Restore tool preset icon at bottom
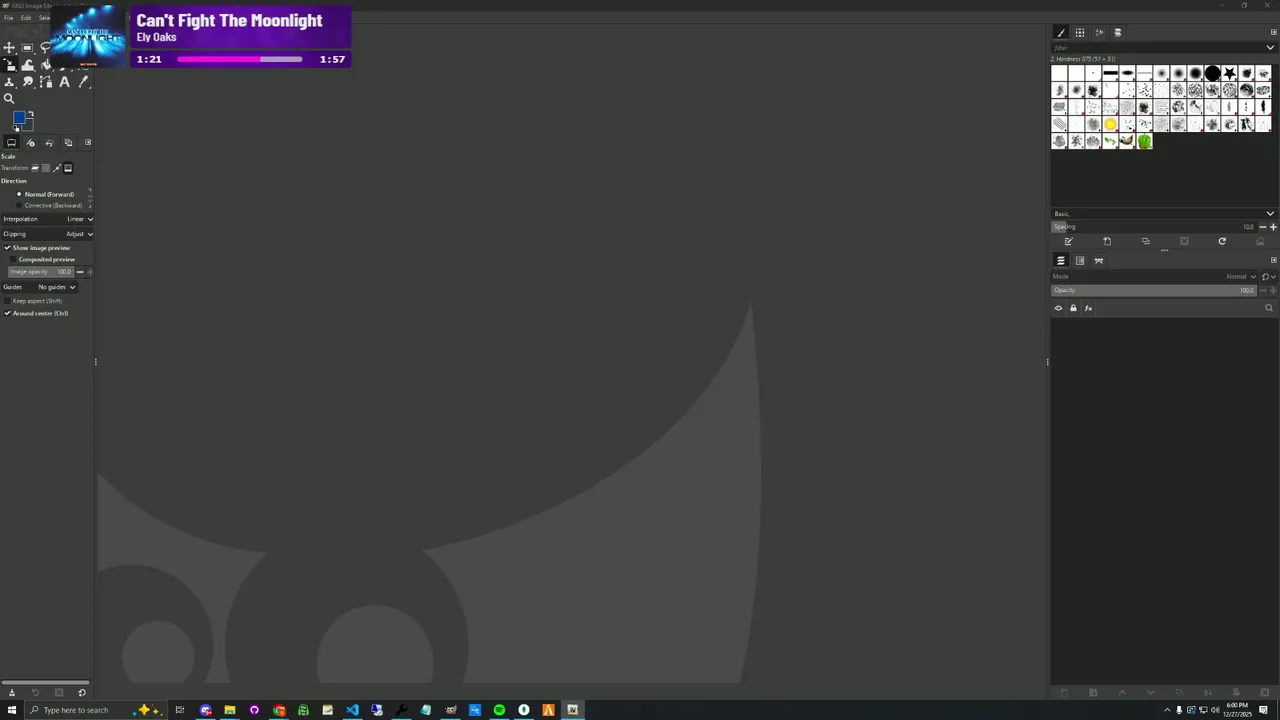 point(35,692)
